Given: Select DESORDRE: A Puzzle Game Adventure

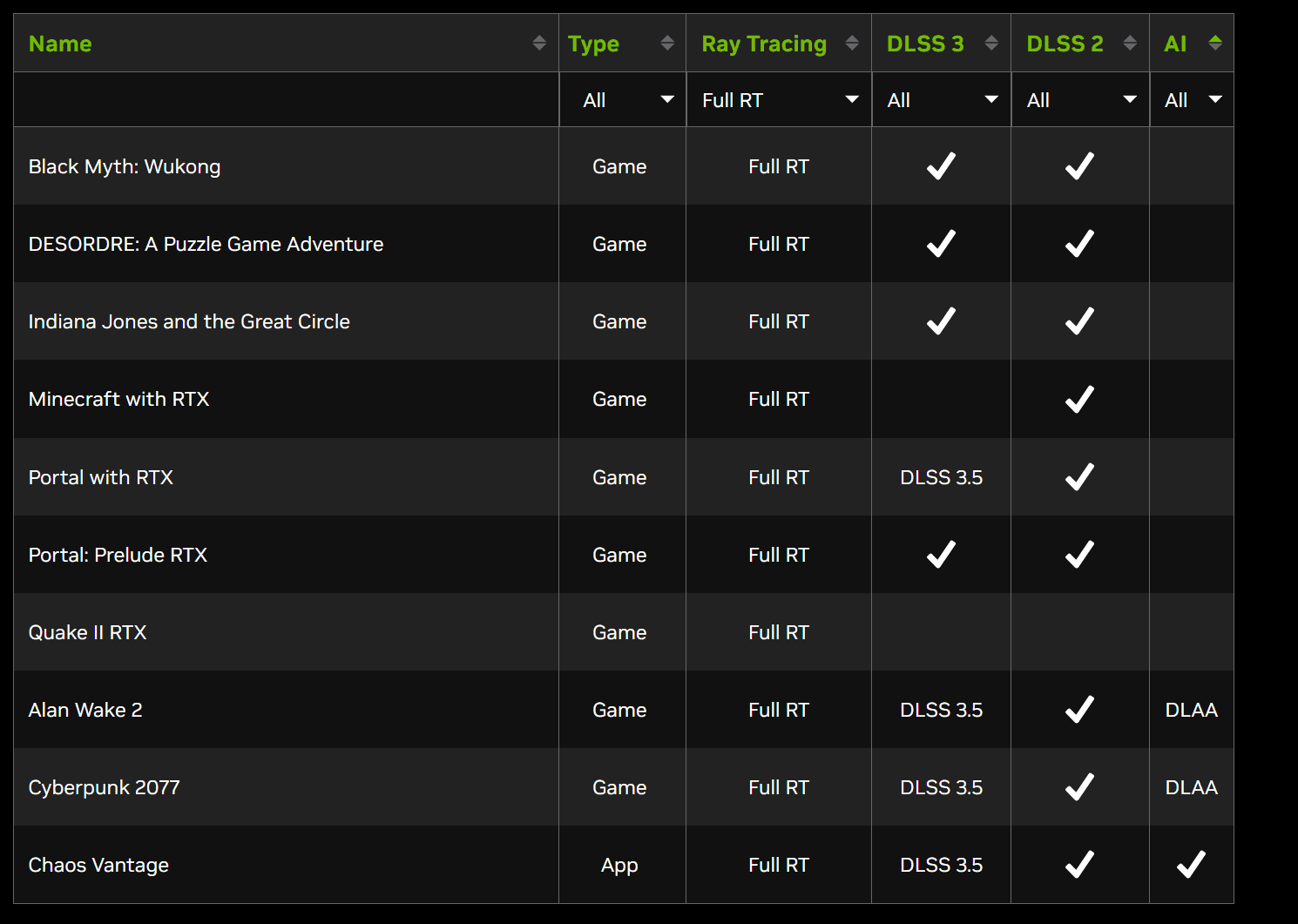Looking at the screenshot, I should pyautogui.click(x=206, y=244).
